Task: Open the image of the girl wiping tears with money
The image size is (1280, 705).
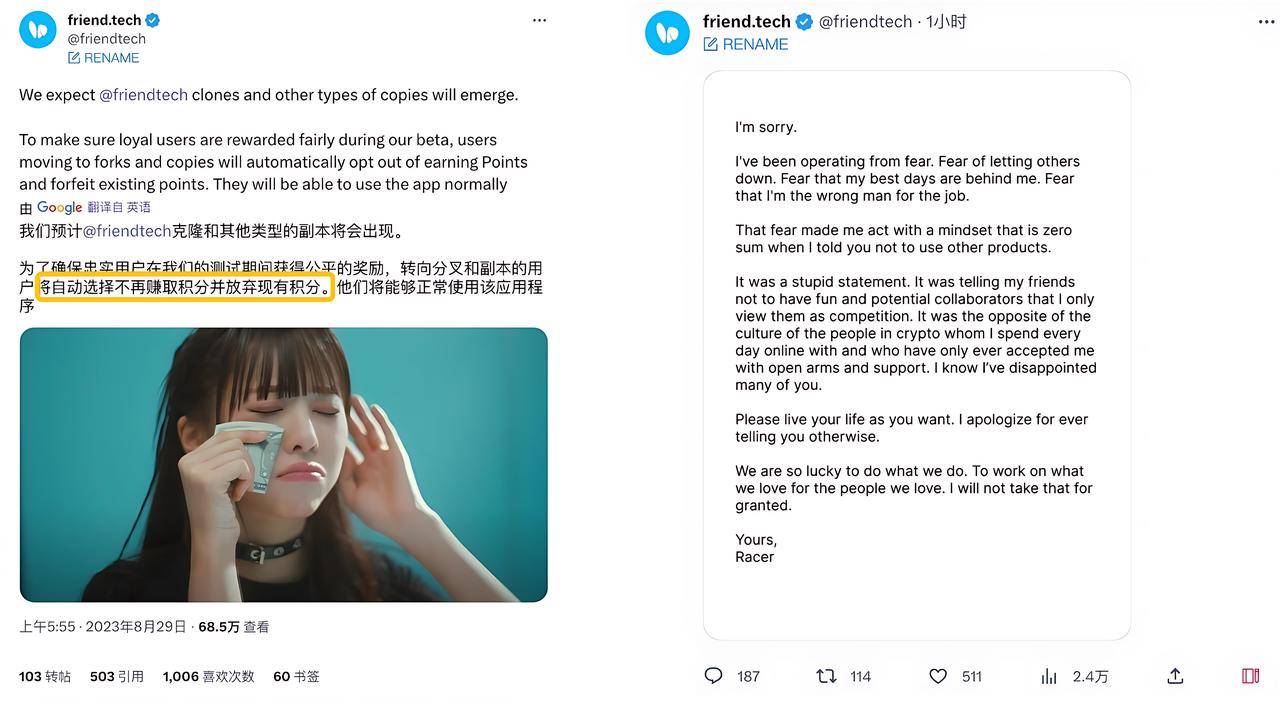Action: [x=283, y=464]
